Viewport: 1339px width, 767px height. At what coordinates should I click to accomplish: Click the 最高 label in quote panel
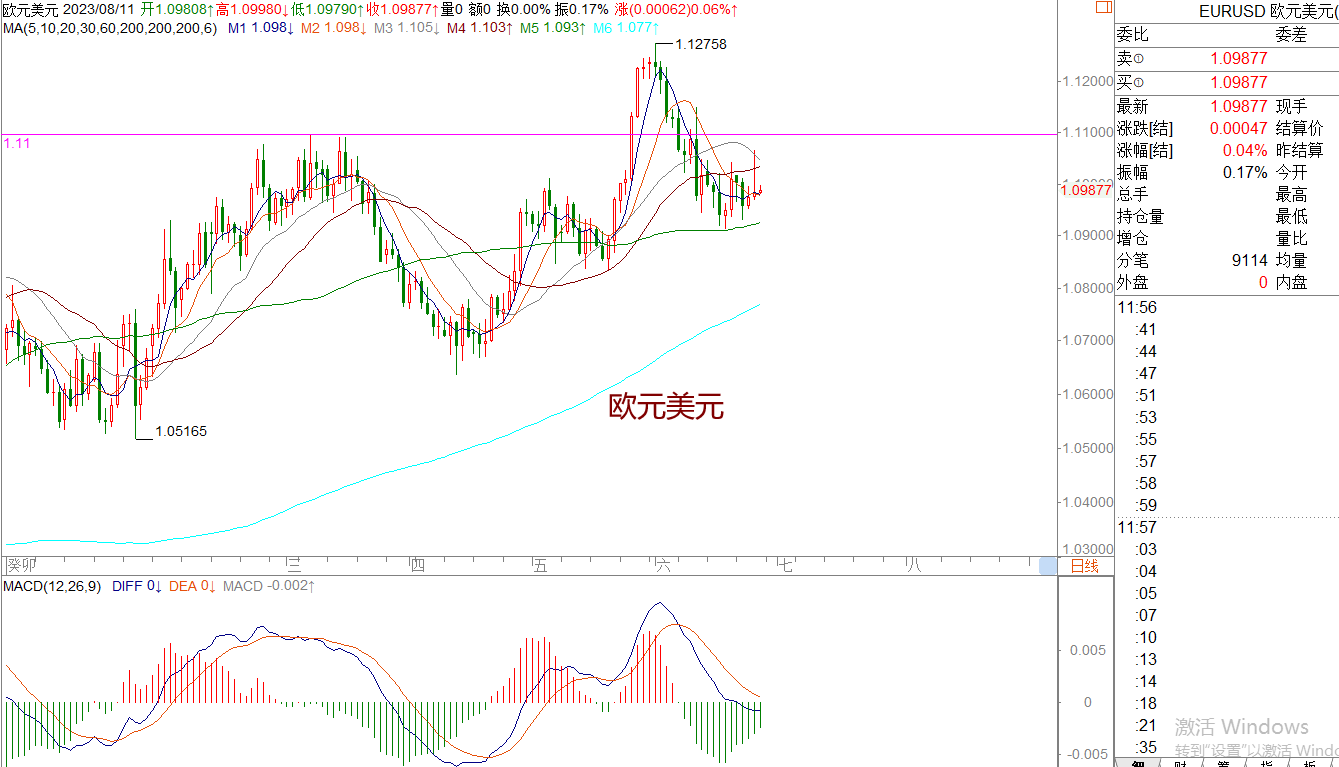1291,195
